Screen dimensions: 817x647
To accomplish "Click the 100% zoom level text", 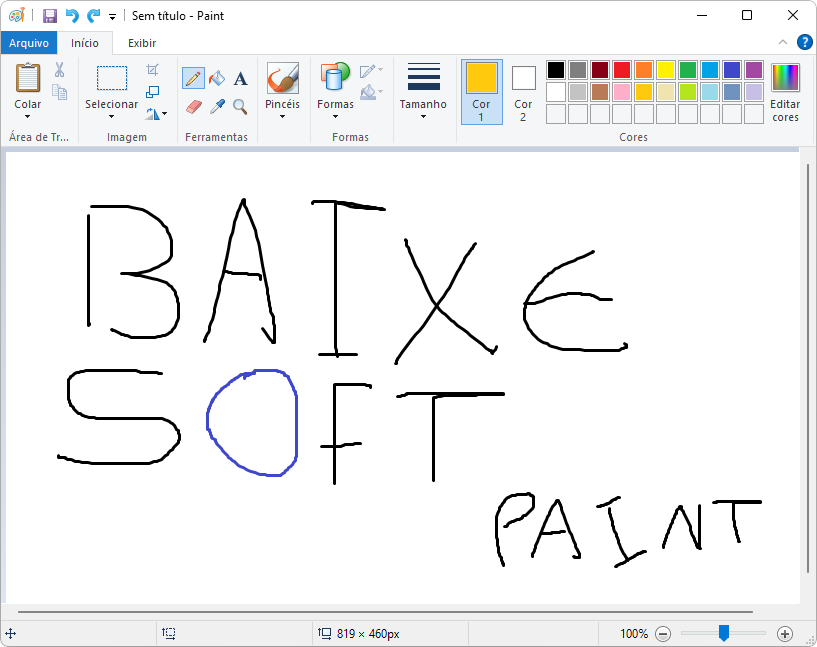I will (x=634, y=634).
